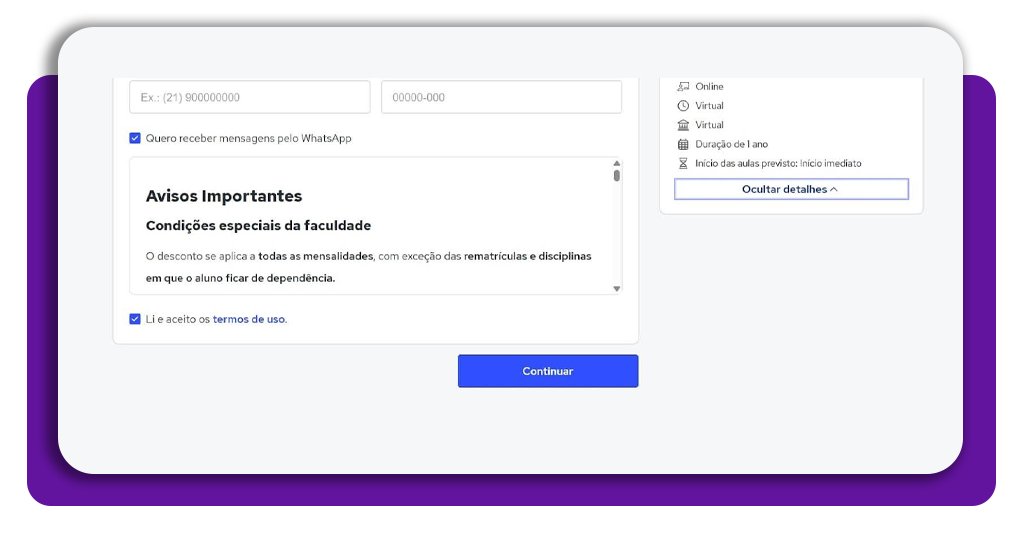Image resolution: width=1024 pixels, height=536 pixels.
Task: Focus the phone number input field
Action: [x=249, y=97]
